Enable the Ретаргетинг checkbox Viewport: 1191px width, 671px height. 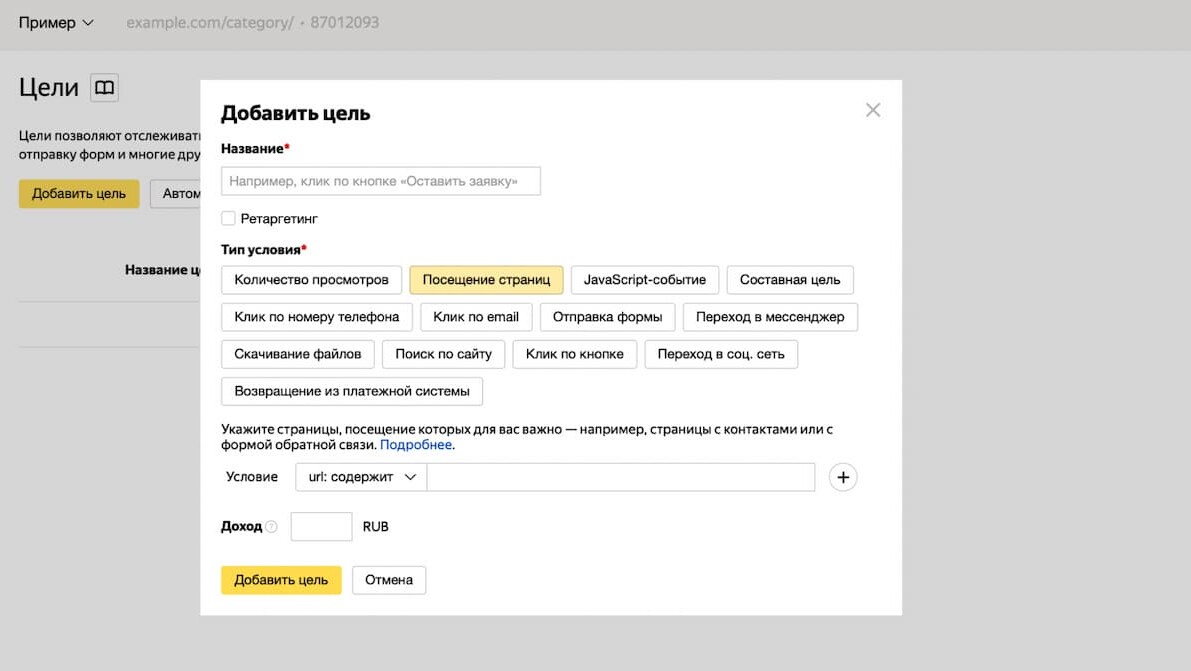coord(229,218)
